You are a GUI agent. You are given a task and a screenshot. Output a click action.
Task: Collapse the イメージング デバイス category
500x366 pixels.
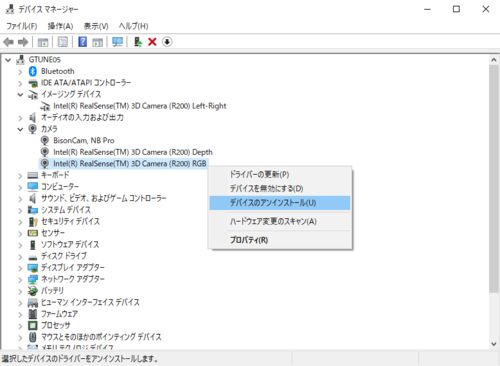click(20, 95)
